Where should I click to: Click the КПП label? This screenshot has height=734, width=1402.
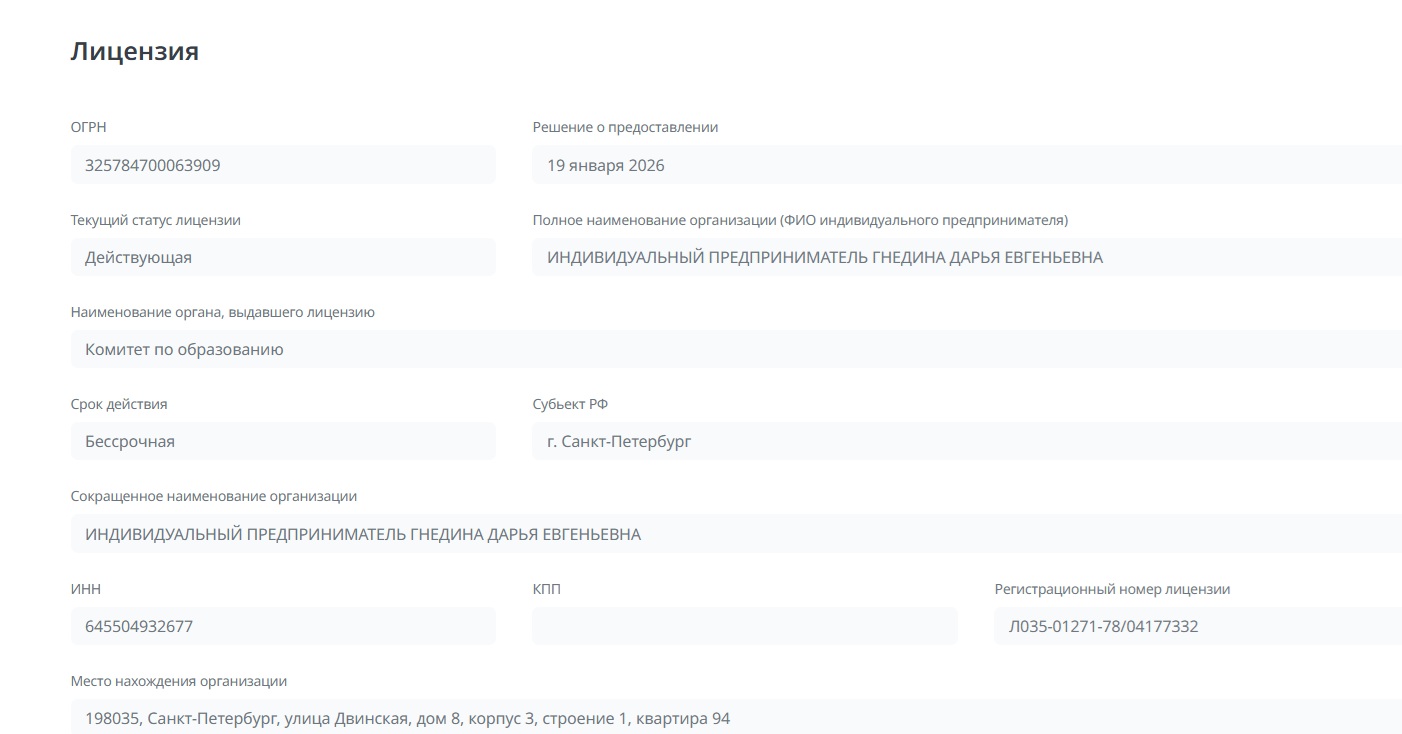tap(547, 589)
